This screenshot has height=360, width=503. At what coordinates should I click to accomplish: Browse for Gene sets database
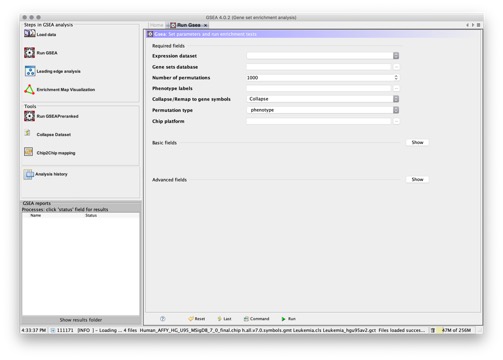(x=396, y=67)
